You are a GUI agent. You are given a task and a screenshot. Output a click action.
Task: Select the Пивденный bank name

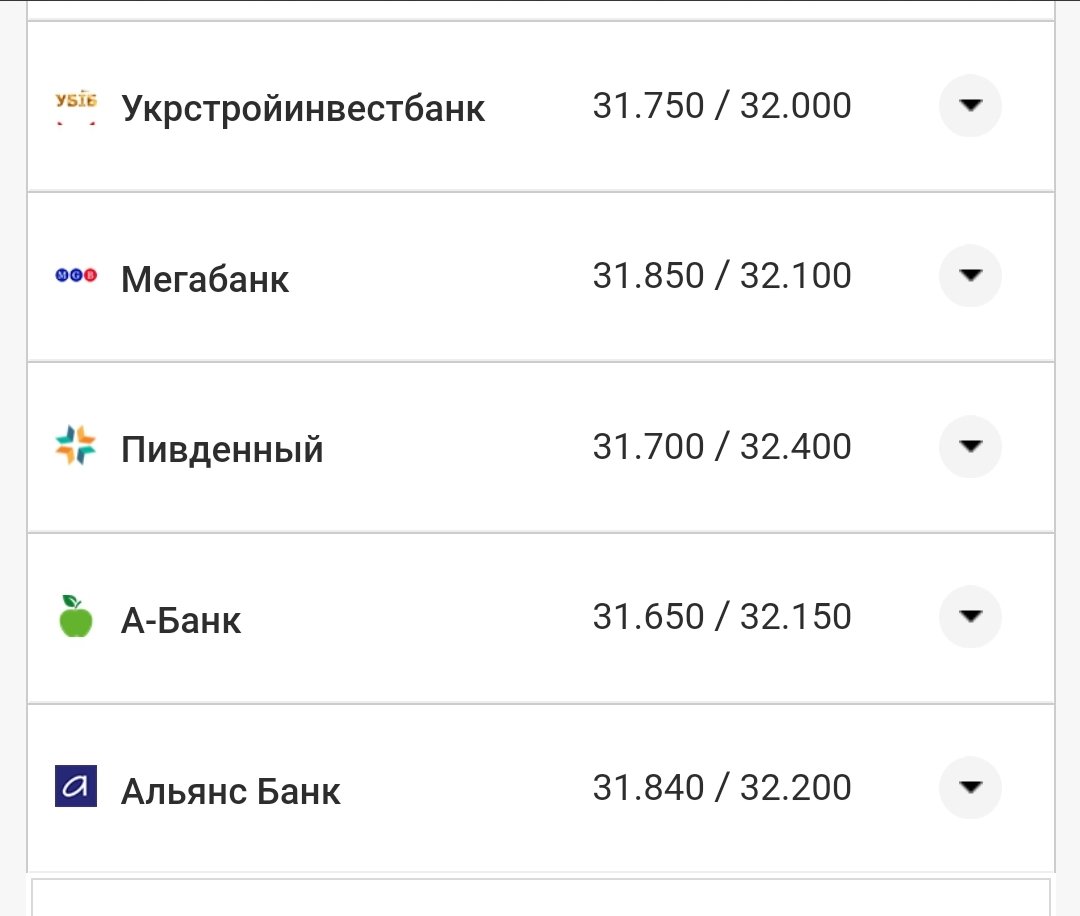pos(222,450)
